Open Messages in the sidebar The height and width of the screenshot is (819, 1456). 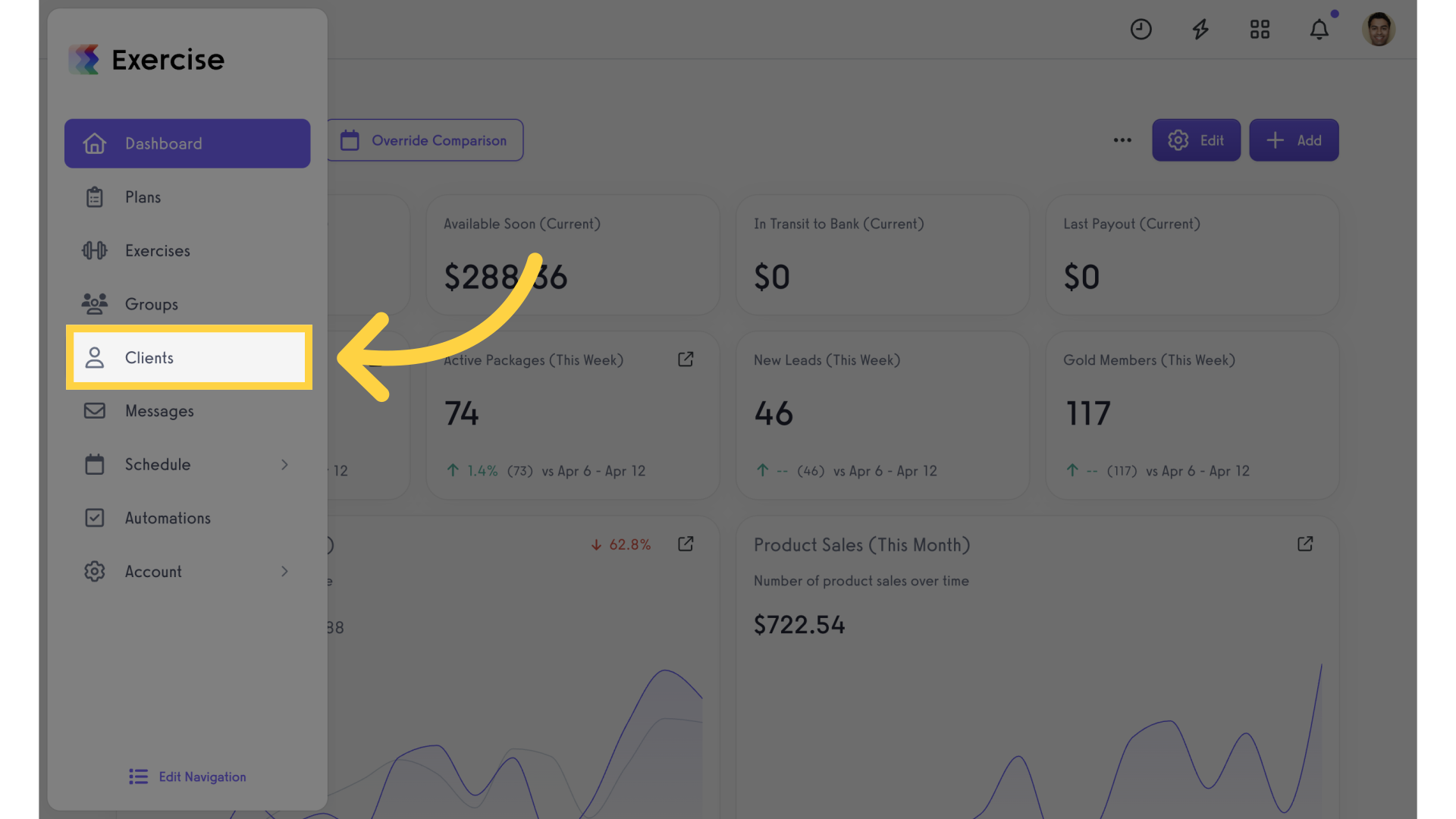tap(187, 411)
